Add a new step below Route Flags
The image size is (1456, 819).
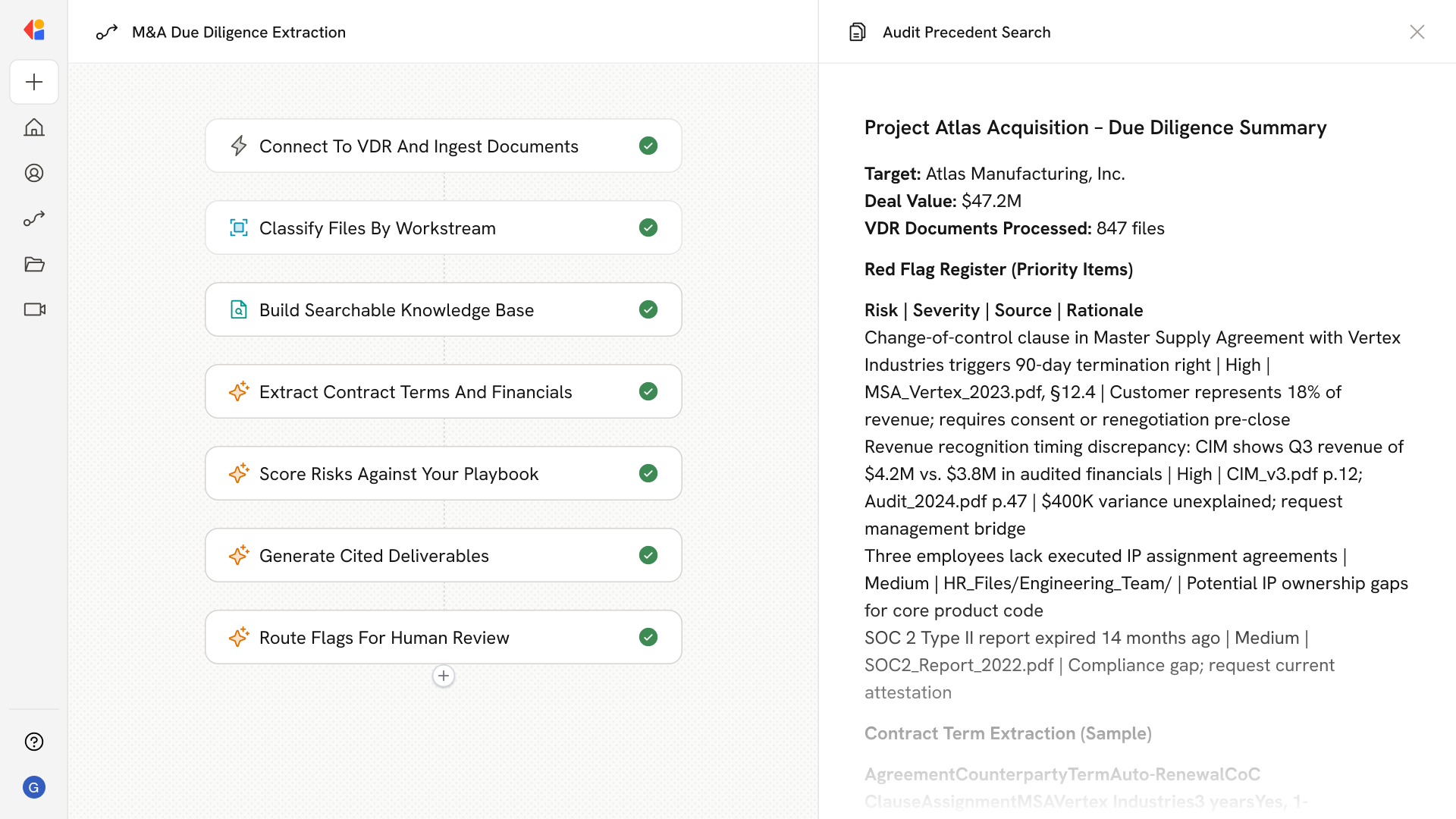pyautogui.click(x=444, y=676)
